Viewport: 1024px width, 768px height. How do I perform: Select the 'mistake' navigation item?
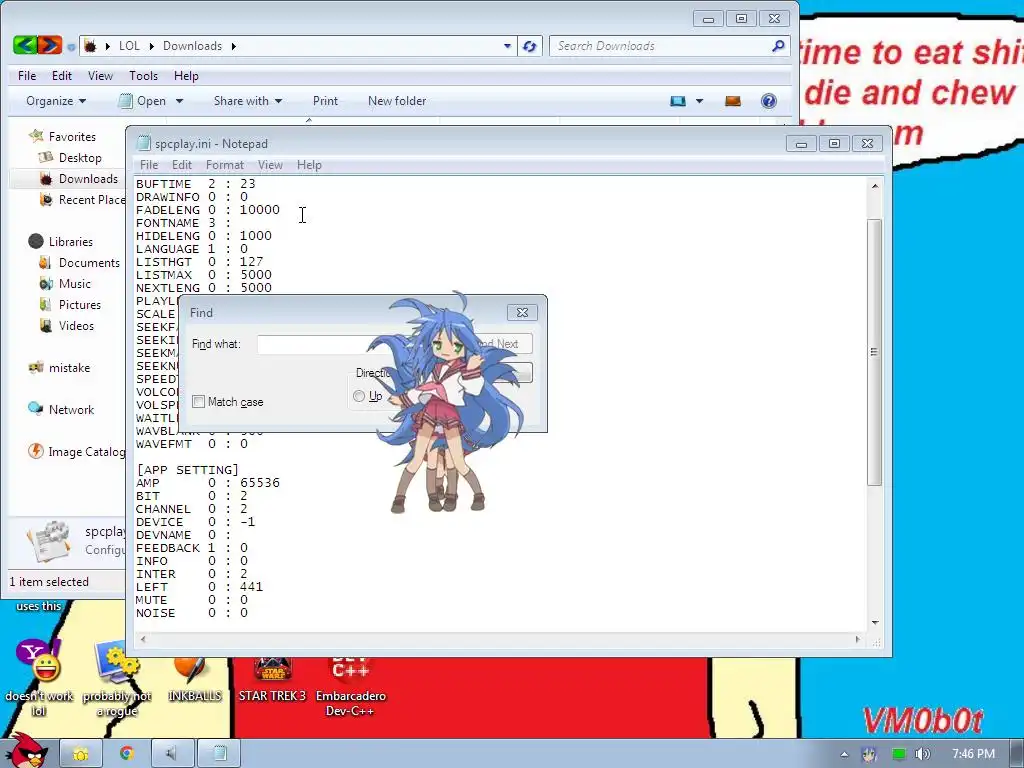[x=59, y=368]
